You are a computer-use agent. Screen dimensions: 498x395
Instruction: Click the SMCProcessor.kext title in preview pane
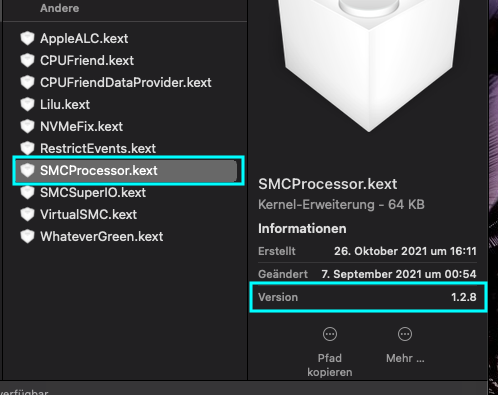click(x=328, y=184)
